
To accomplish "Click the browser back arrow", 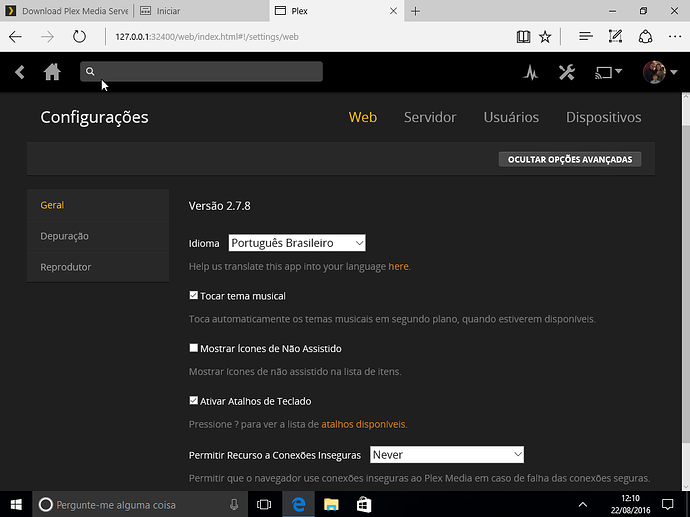I will pyautogui.click(x=15, y=37).
